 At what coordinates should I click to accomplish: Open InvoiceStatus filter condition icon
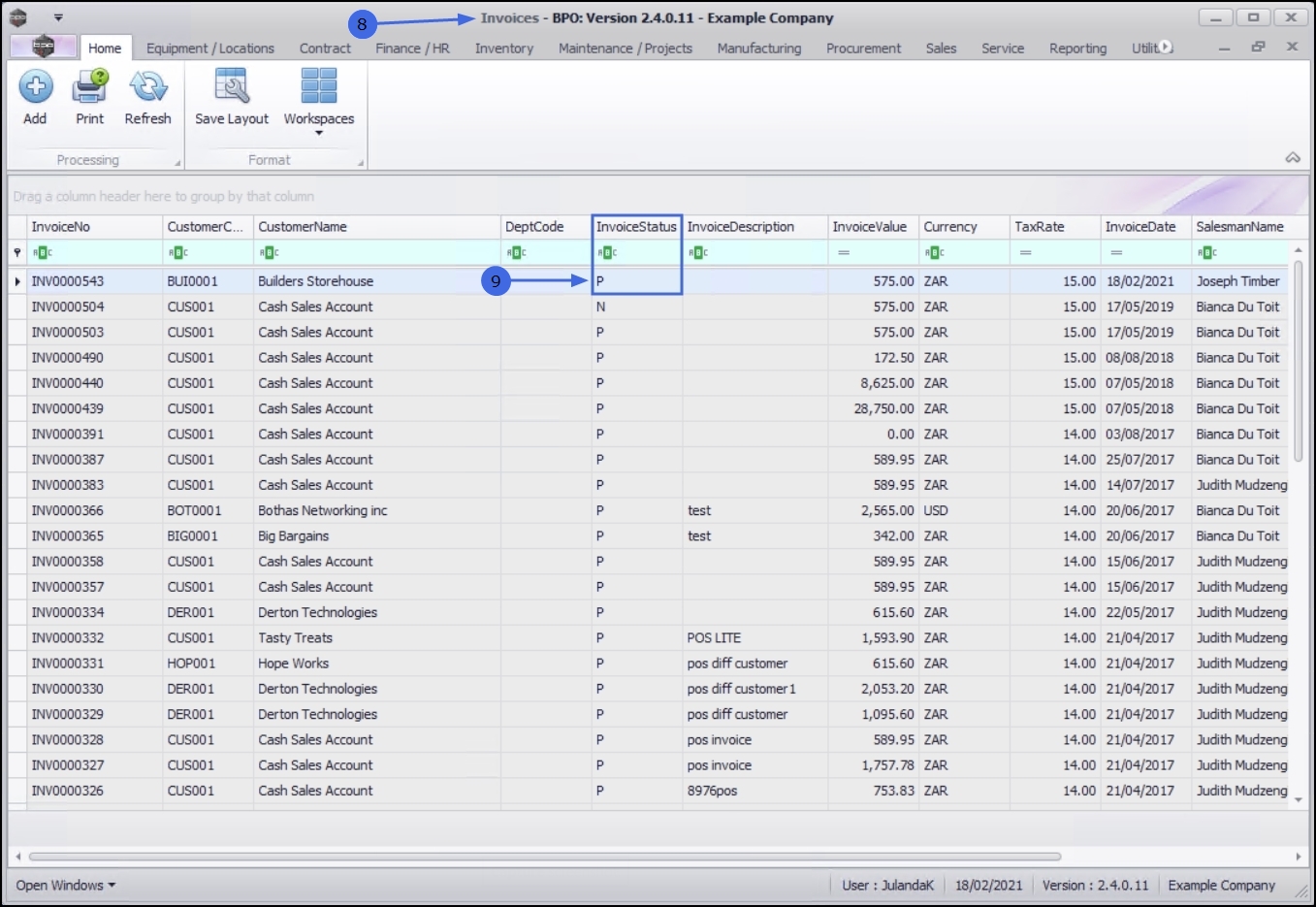tap(607, 253)
